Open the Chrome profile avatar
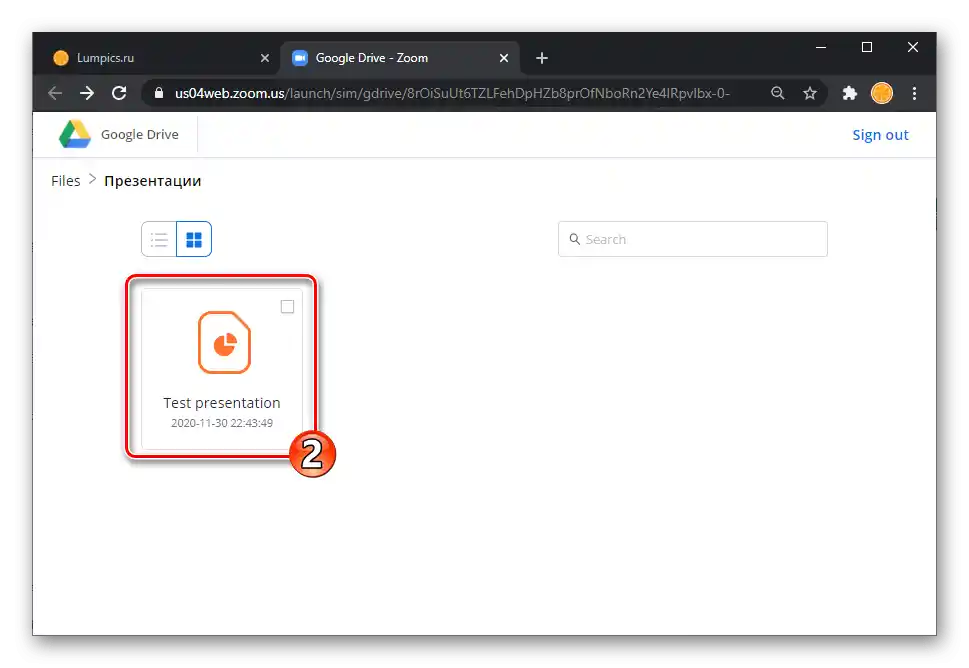The width and height of the screenshot is (969, 668). (882, 93)
